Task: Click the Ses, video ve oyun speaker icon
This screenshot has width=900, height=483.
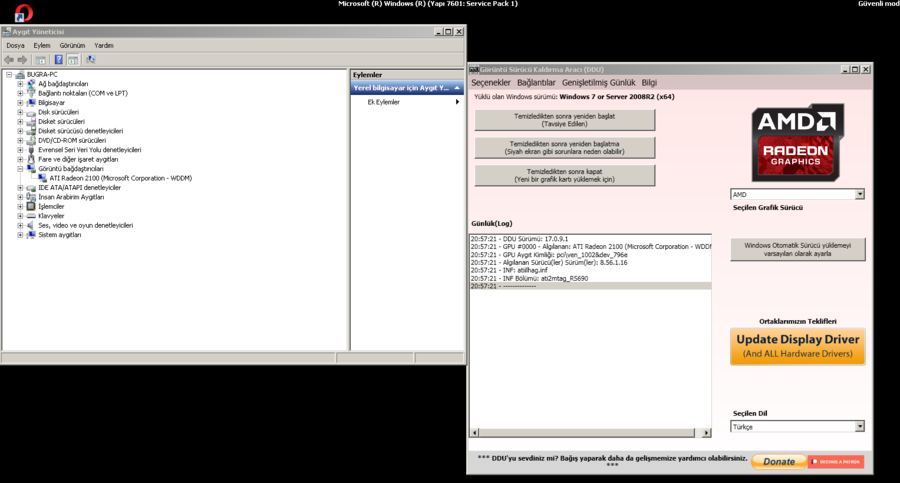Action: pos(31,226)
